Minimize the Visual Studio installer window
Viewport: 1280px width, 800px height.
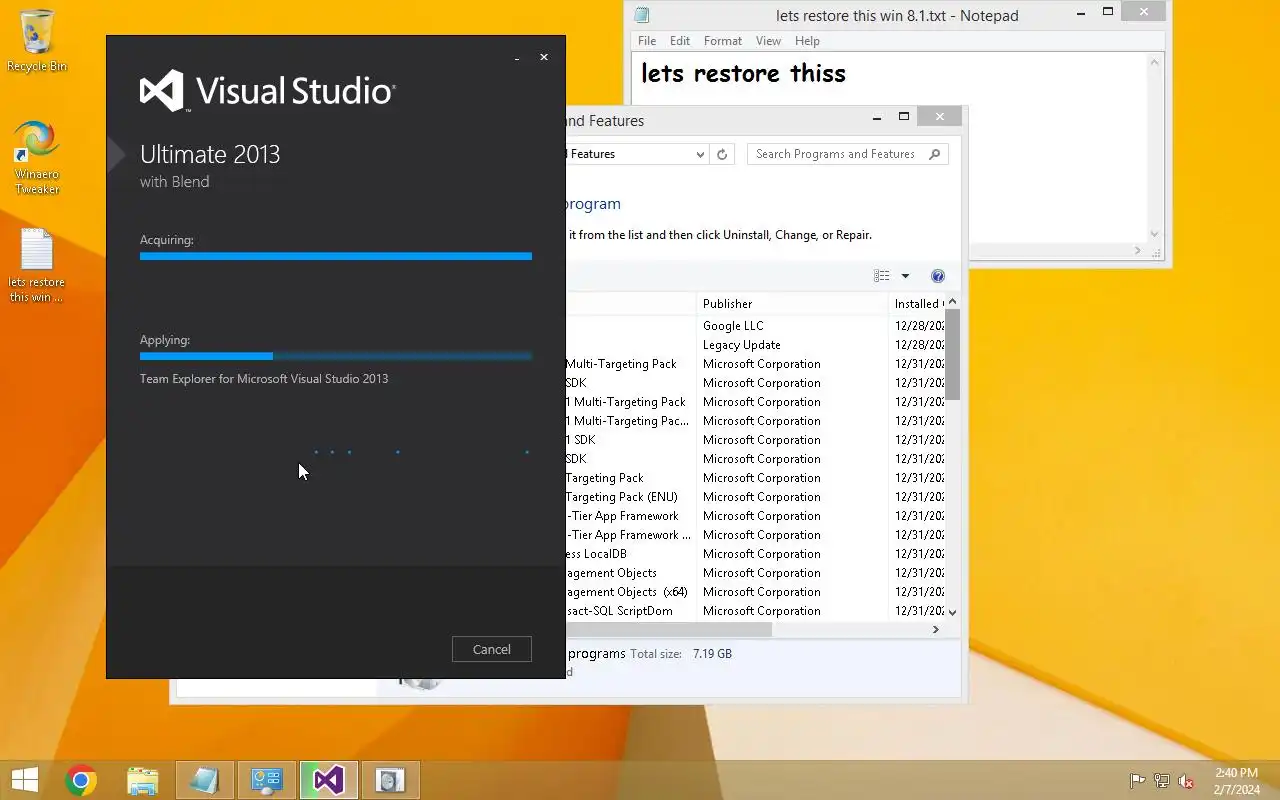[517, 58]
